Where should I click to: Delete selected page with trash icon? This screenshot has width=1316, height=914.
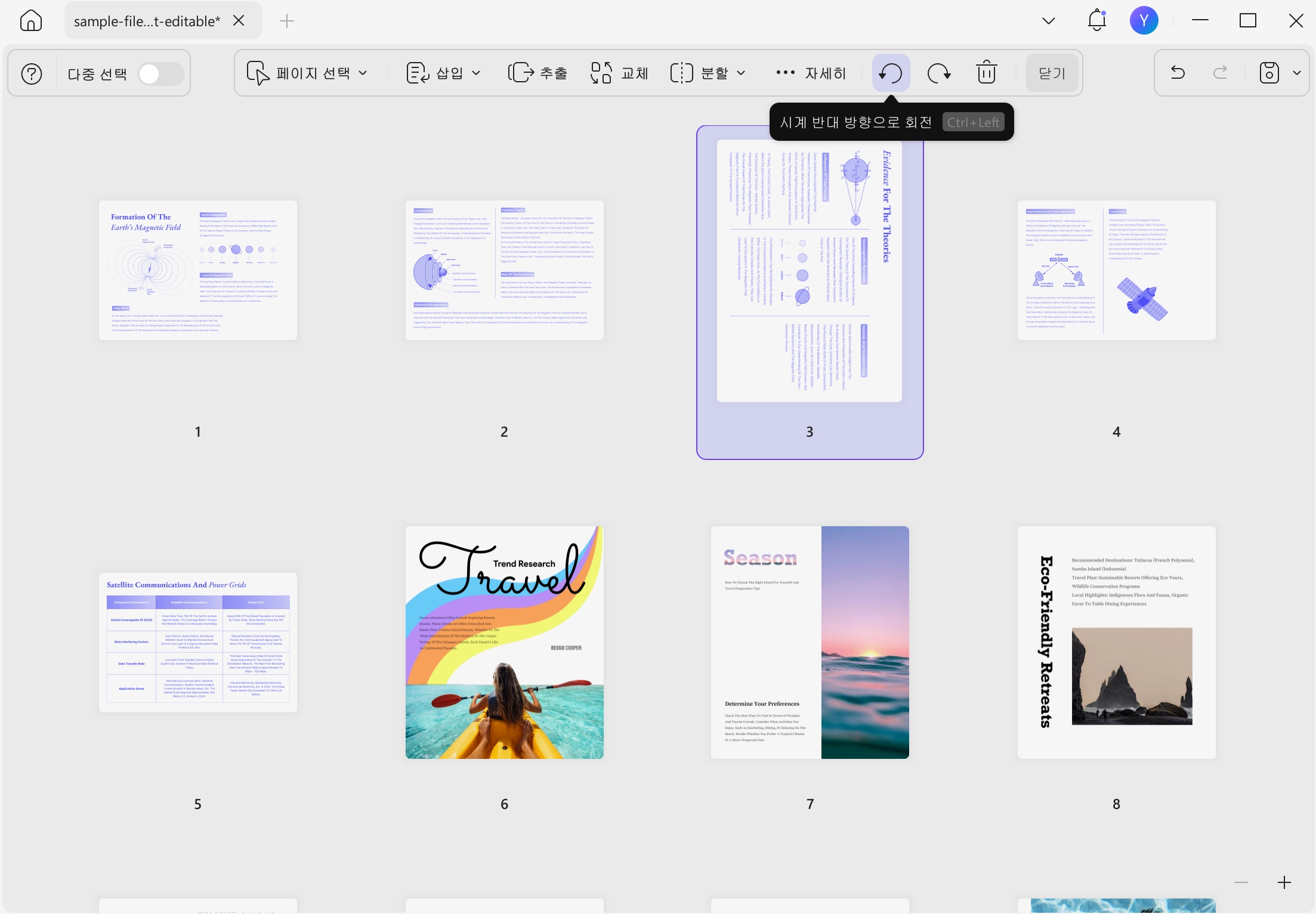(987, 73)
